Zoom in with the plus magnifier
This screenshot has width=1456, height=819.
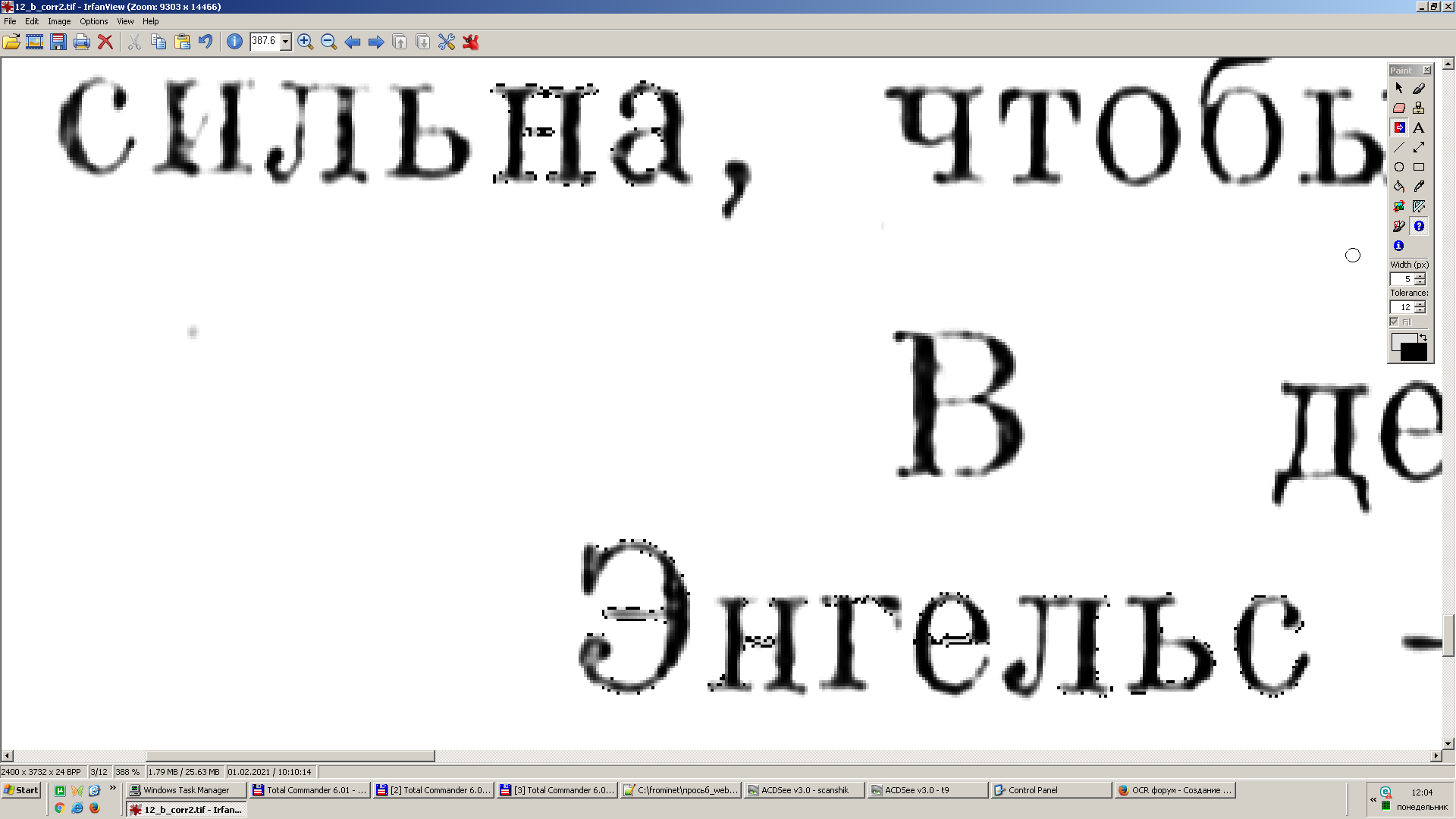306,42
